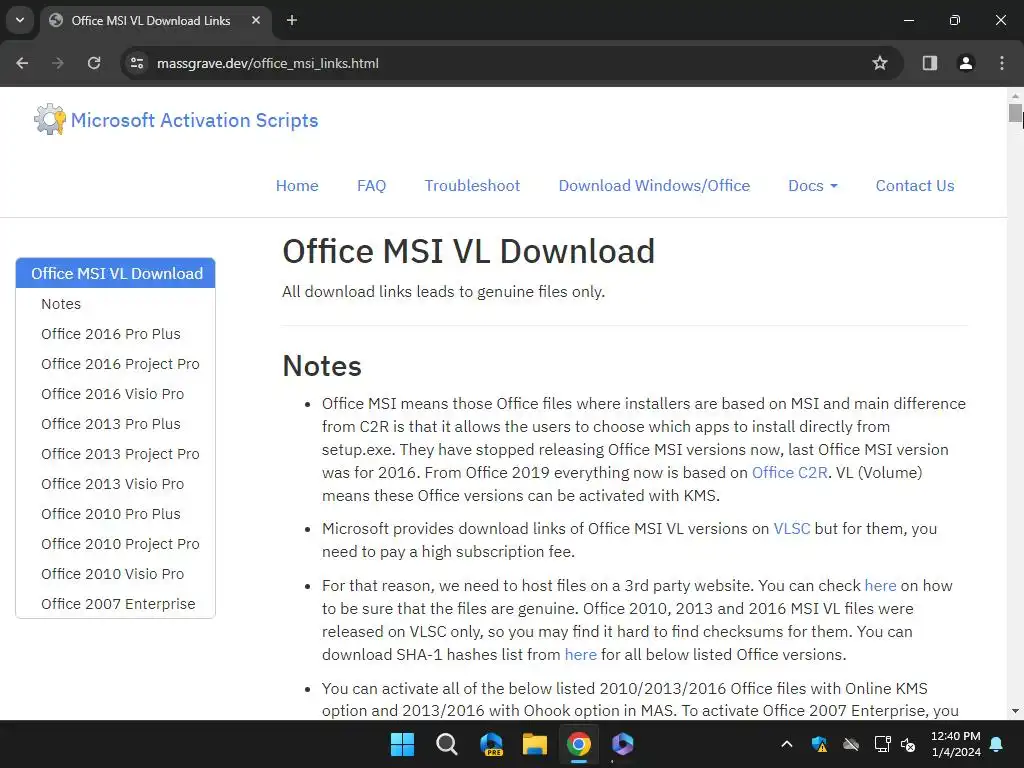Click the browser forward arrow
This screenshot has width=1024, height=768.
[x=57, y=63]
